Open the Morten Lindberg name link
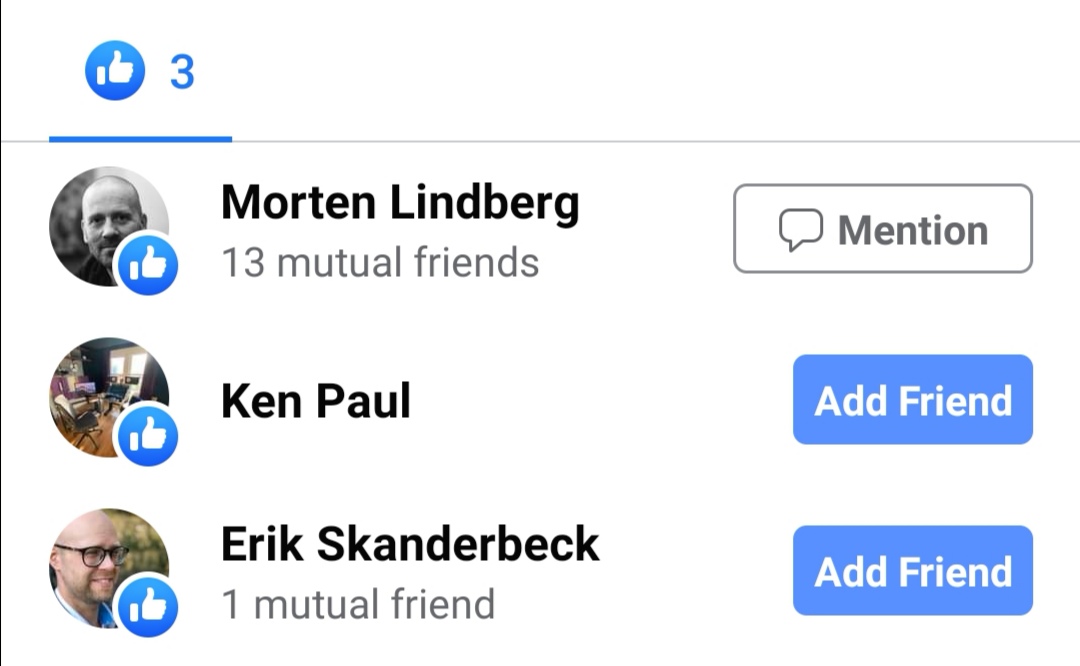The width and height of the screenshot is (1080, 666). 400,202
